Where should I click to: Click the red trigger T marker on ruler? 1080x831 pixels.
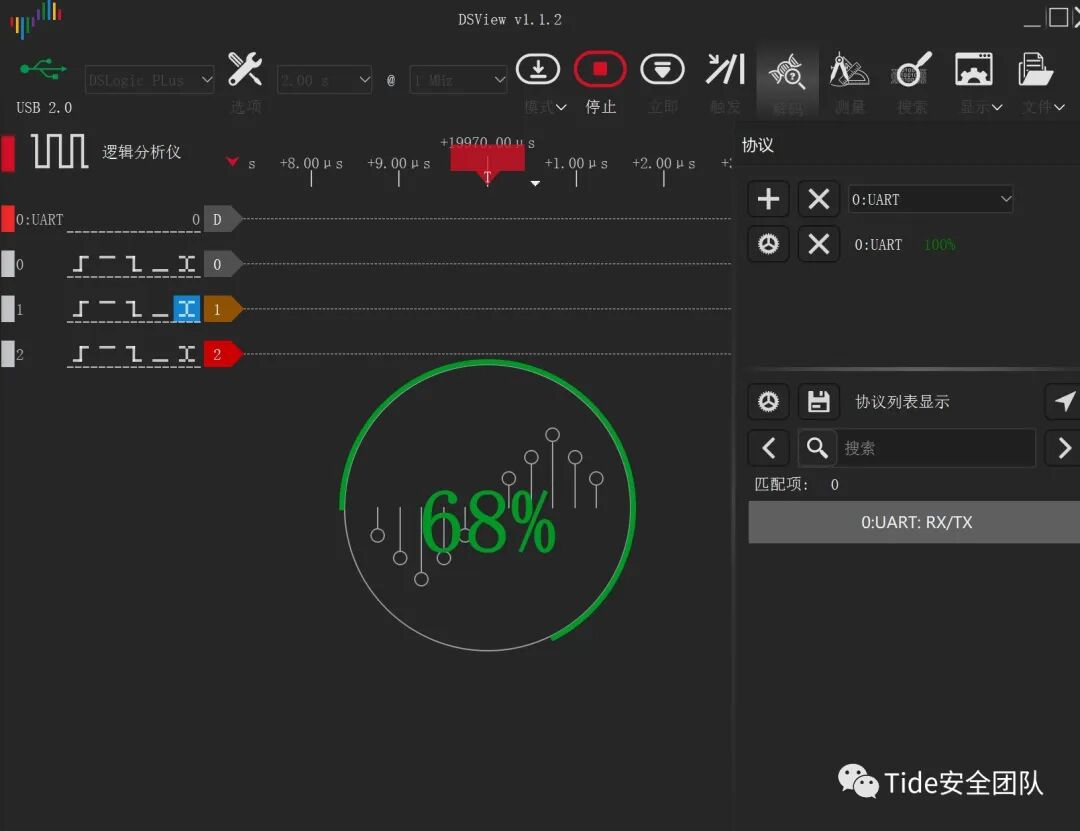click(487, 165)
